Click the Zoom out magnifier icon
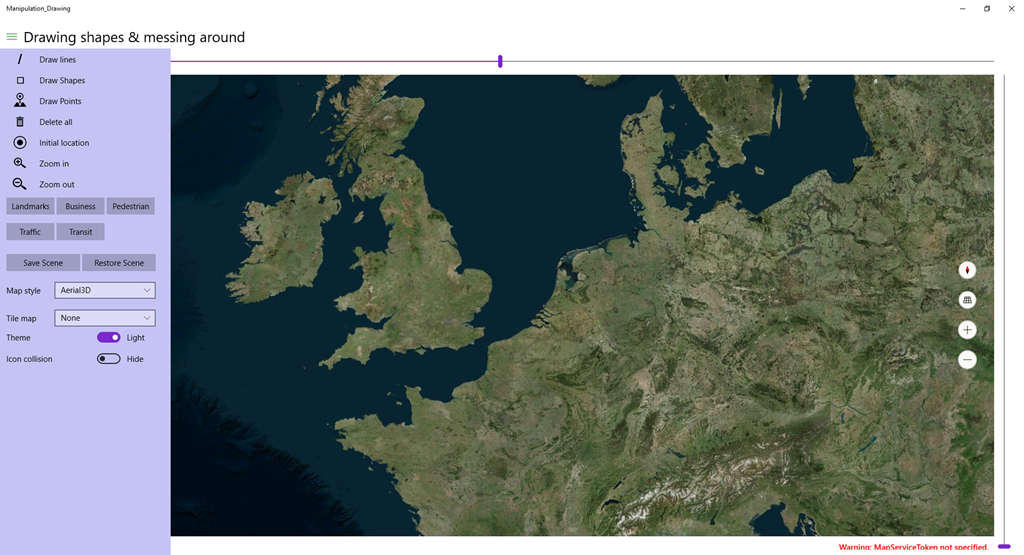The height and width of the screenshot is (555, 1024). 20,184
